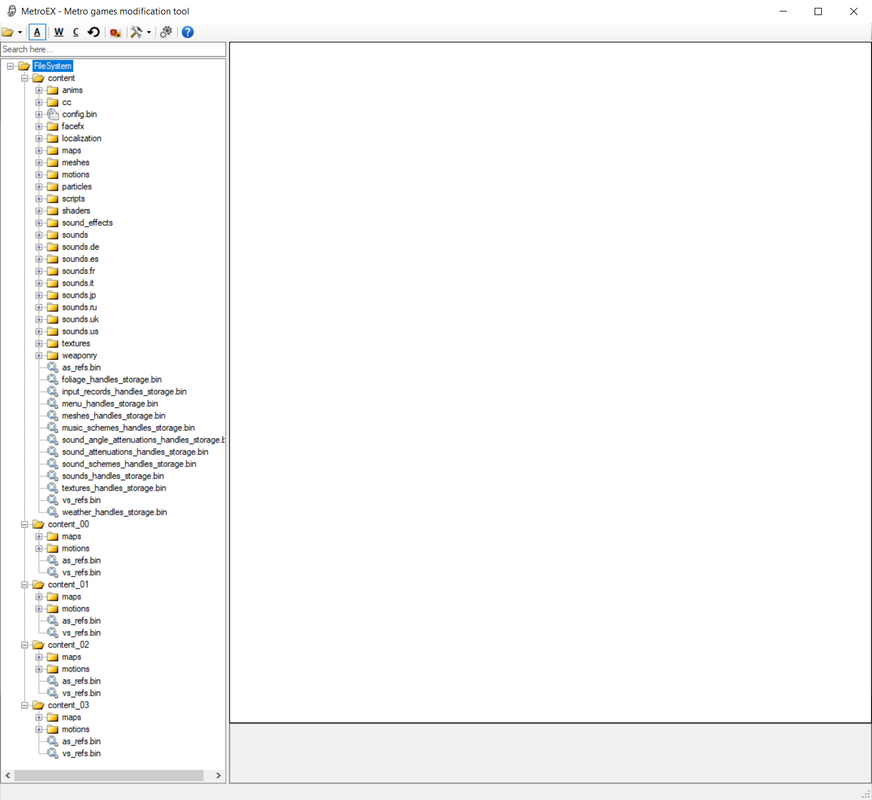Toggle the C toolbar button
This screenshot has width=872, height=800.
point(76,32)
